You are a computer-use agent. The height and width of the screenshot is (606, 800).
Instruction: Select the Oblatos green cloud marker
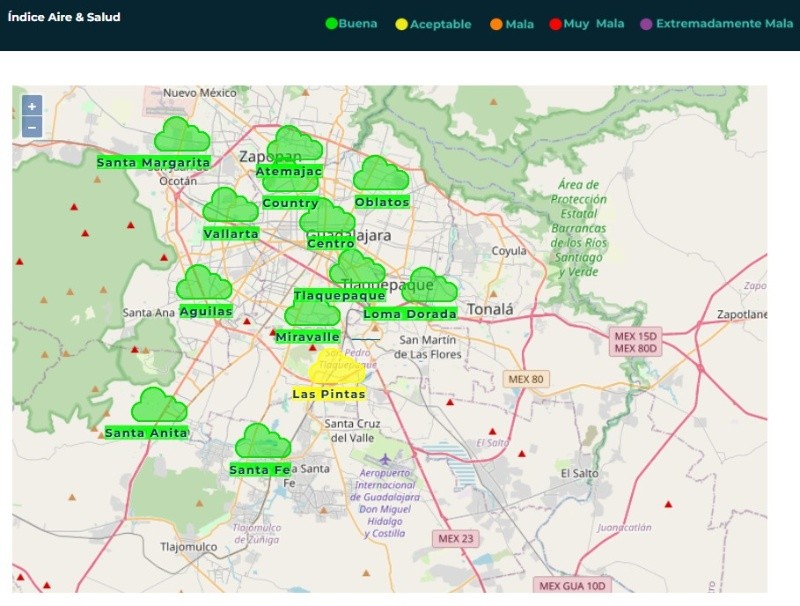[381, 175]
